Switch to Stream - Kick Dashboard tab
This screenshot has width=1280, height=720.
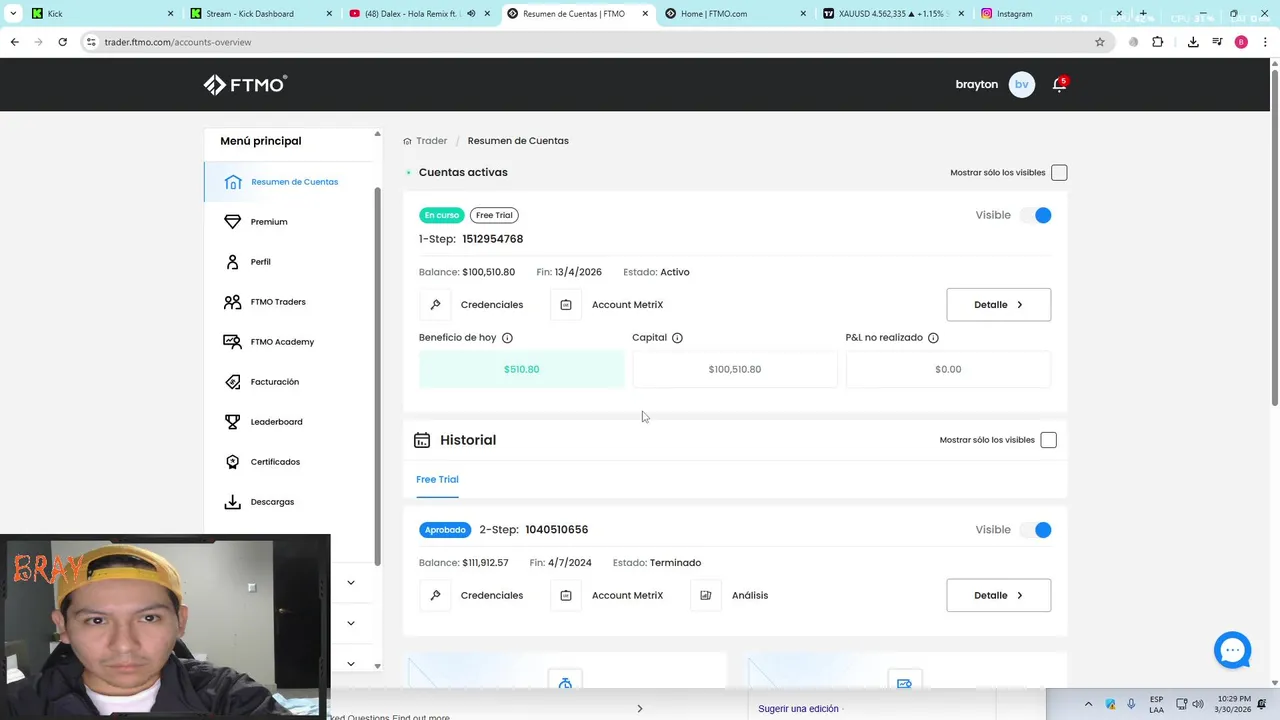click(261, 14)
